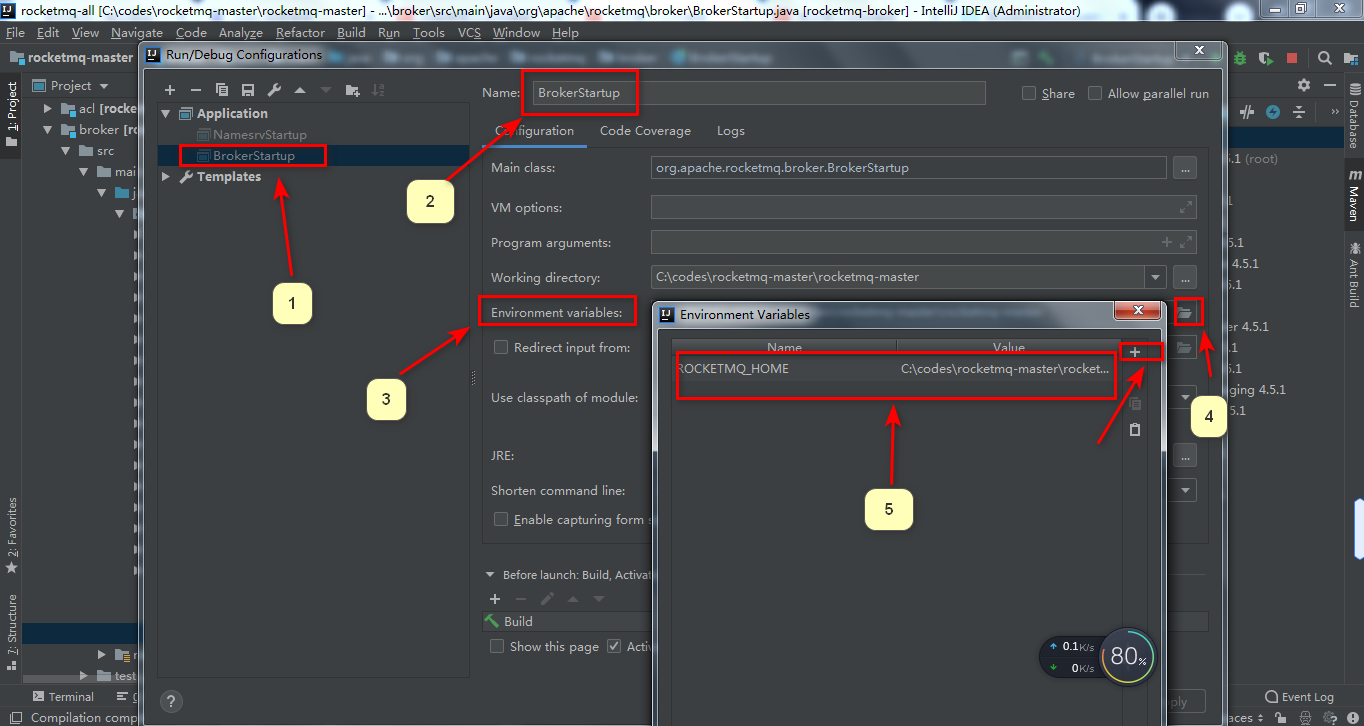Copy the selected configuration

click(x=222, y=90)
